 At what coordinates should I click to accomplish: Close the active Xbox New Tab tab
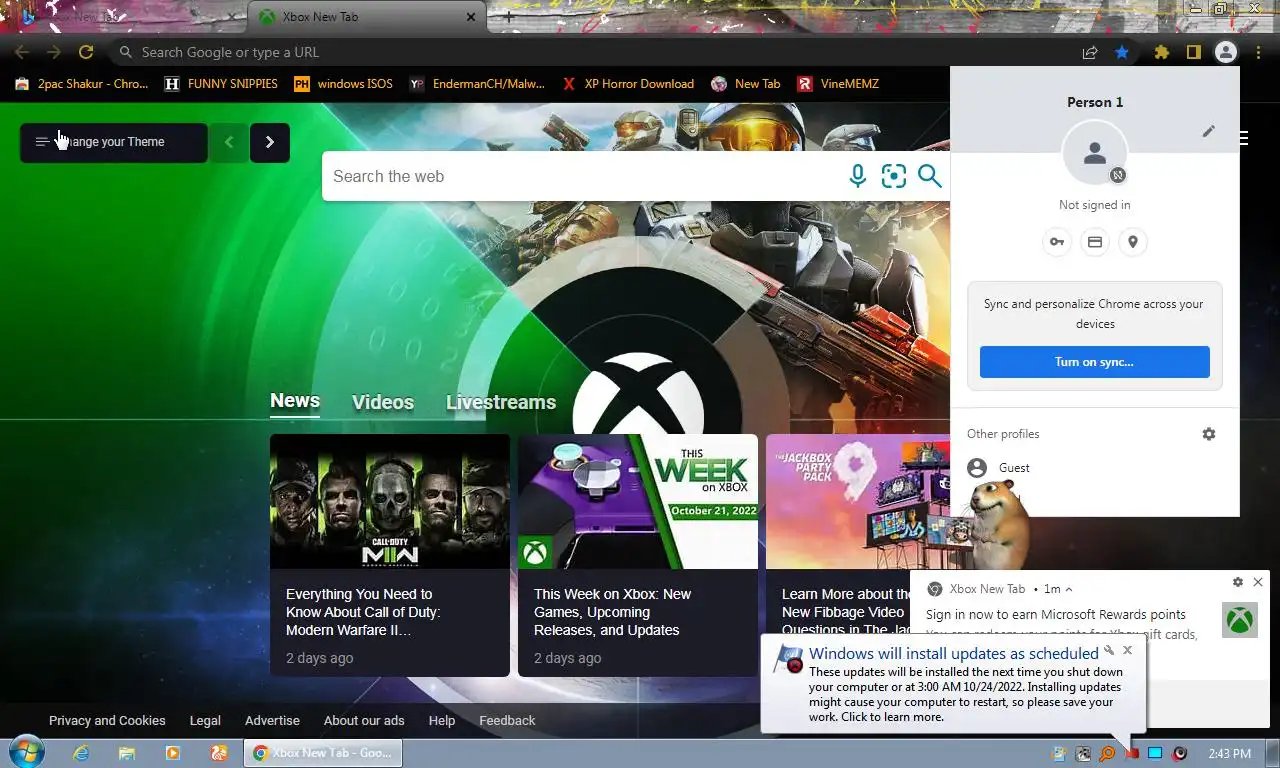pos(471,17)
